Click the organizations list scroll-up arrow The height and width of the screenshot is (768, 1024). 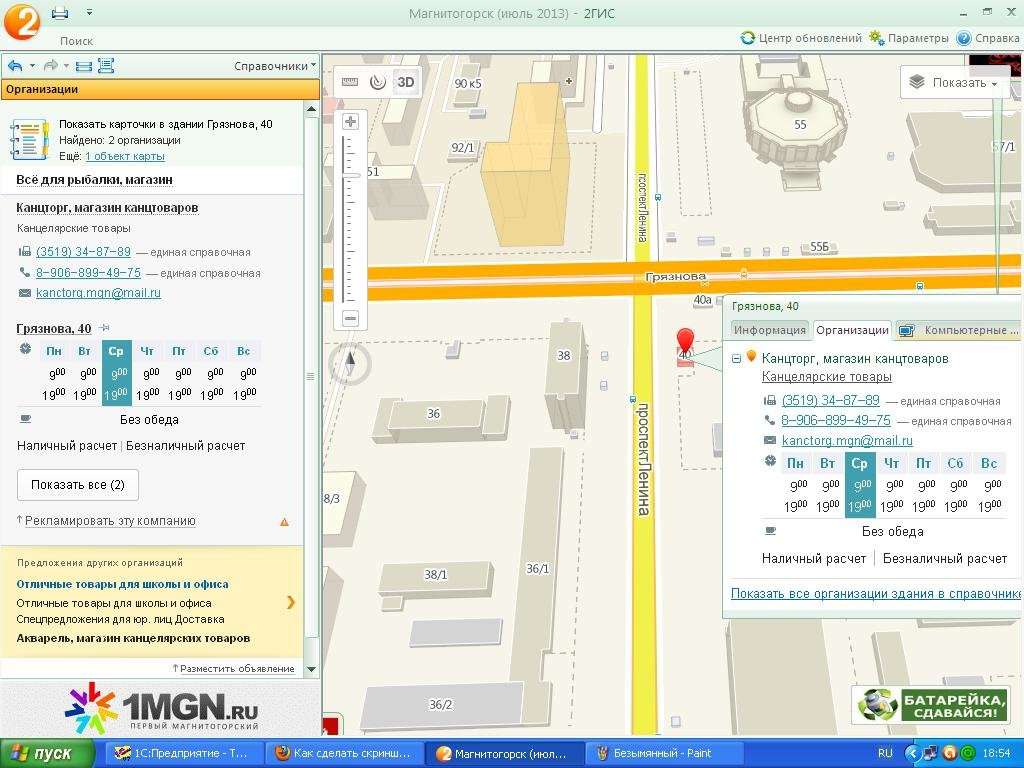click(312, 109)
